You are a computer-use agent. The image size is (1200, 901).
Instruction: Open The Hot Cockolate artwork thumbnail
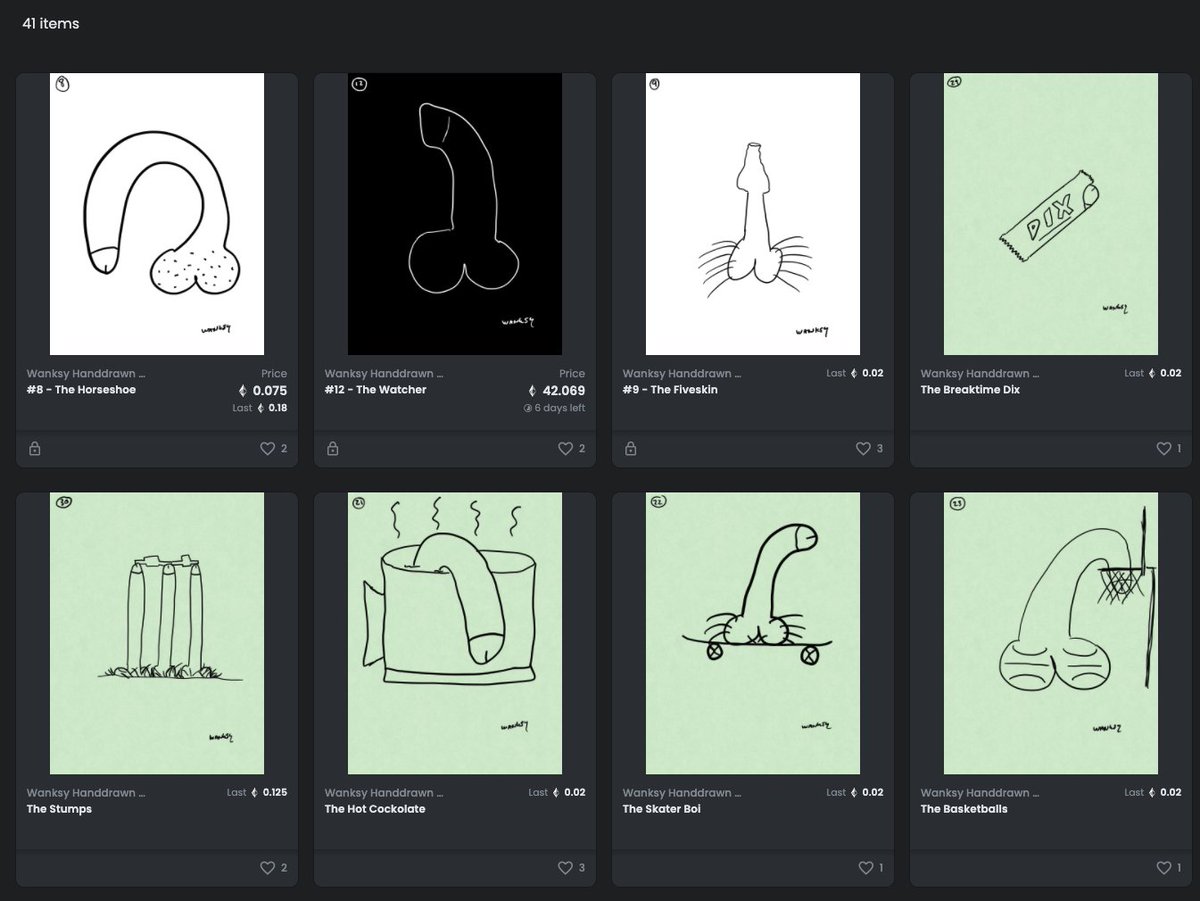[x=455, y=633]
